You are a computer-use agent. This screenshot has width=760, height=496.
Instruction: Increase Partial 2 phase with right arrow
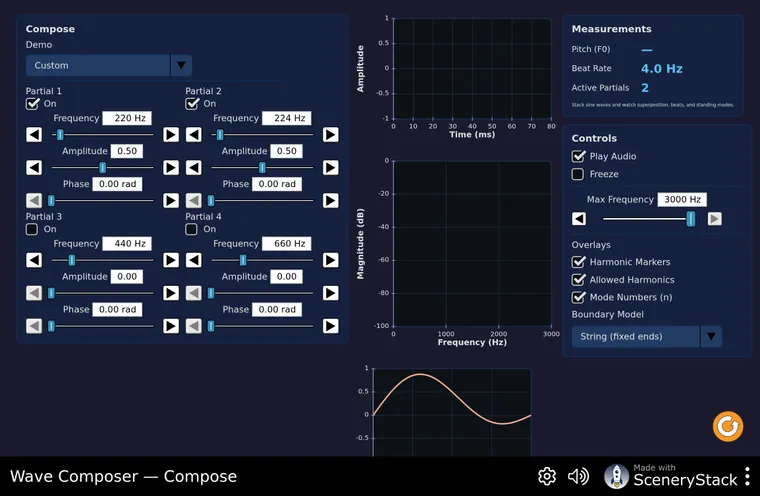point(331,201)
